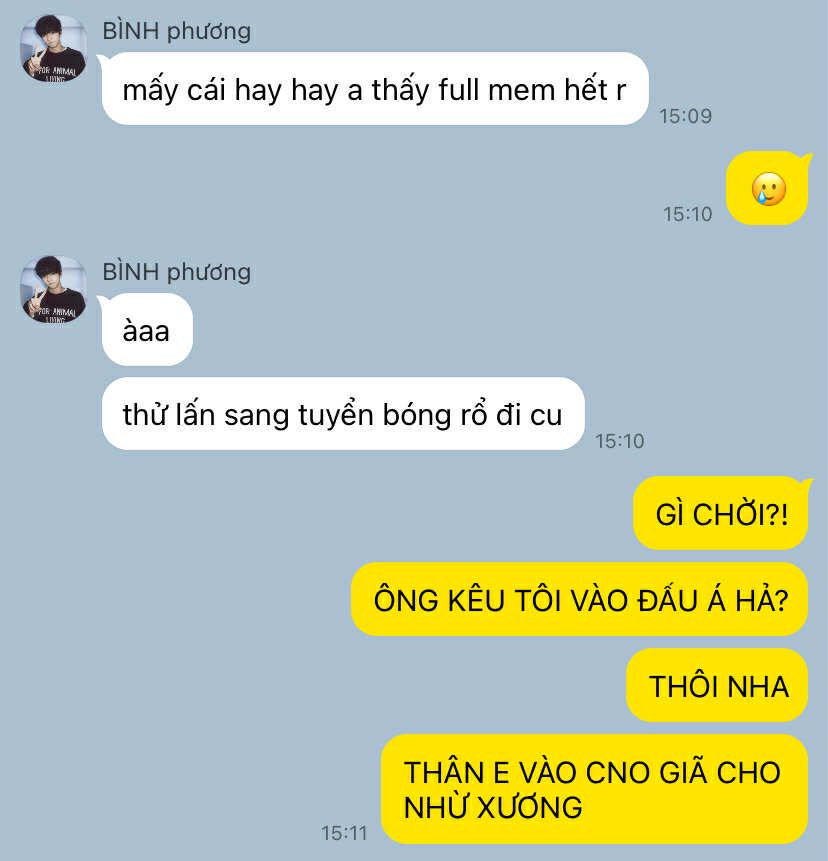Select the 'ÔNG KÊU TÔI VÀO ĐẤU' bubble

[x=580, y=599]
